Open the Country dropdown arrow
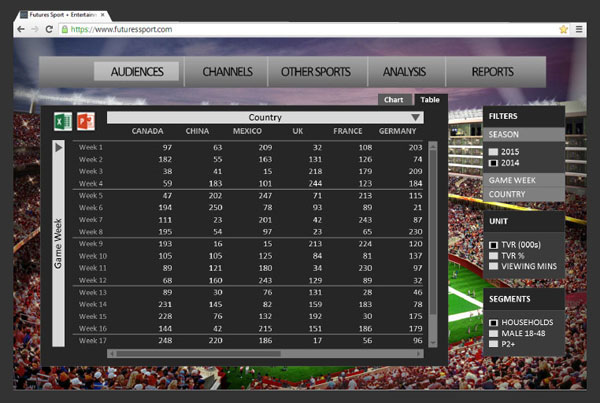Screen dimensions: 600x403 click(x=416, y=117)
